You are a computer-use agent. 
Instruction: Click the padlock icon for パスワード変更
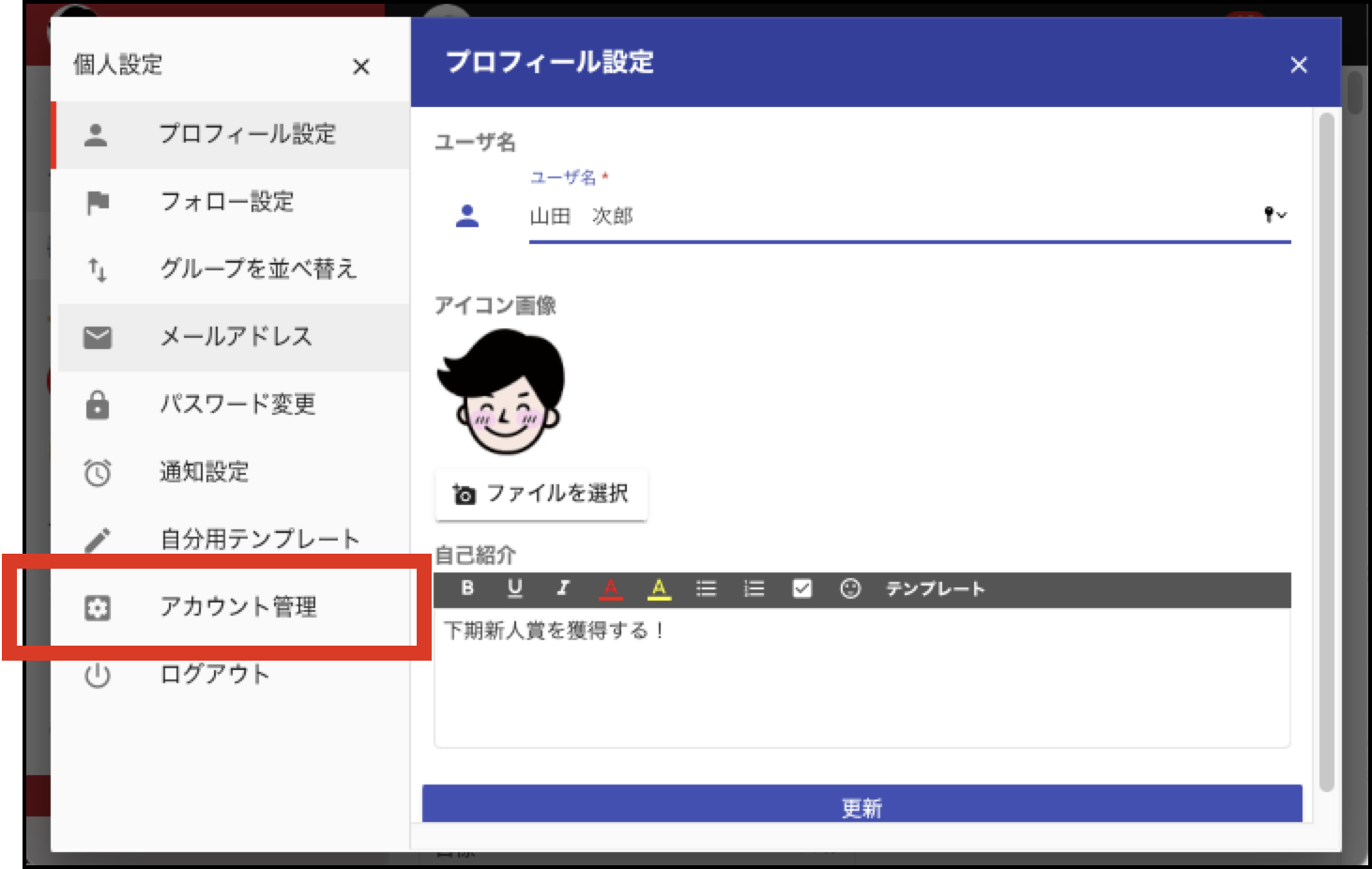[x=98, y=404]
